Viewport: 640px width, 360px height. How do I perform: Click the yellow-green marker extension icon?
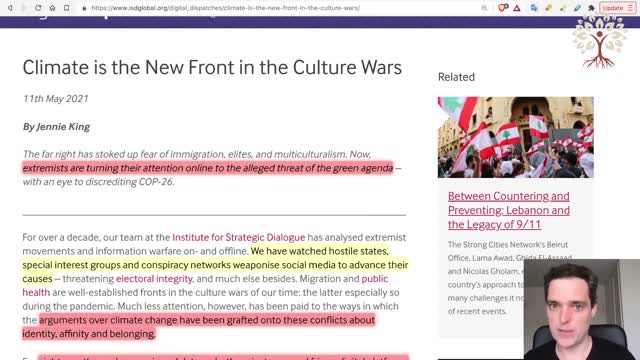click(563, 8)
